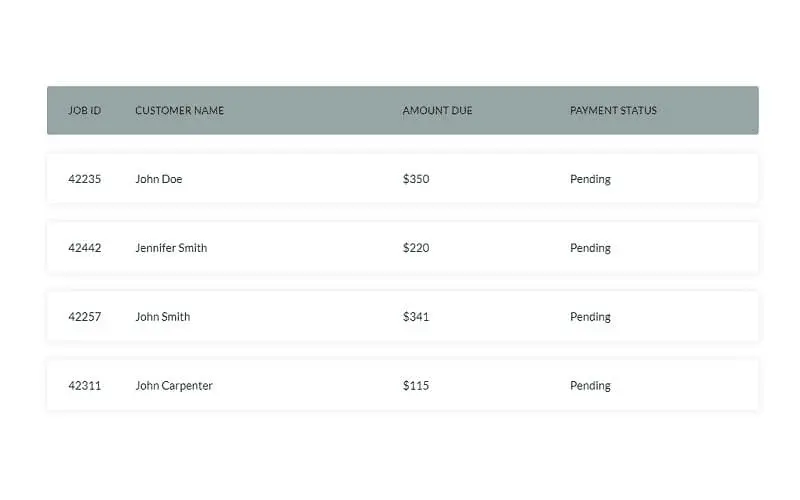800x500 pixels.
Task: Select job ID 42235
Action: click(x=85, y=179)
